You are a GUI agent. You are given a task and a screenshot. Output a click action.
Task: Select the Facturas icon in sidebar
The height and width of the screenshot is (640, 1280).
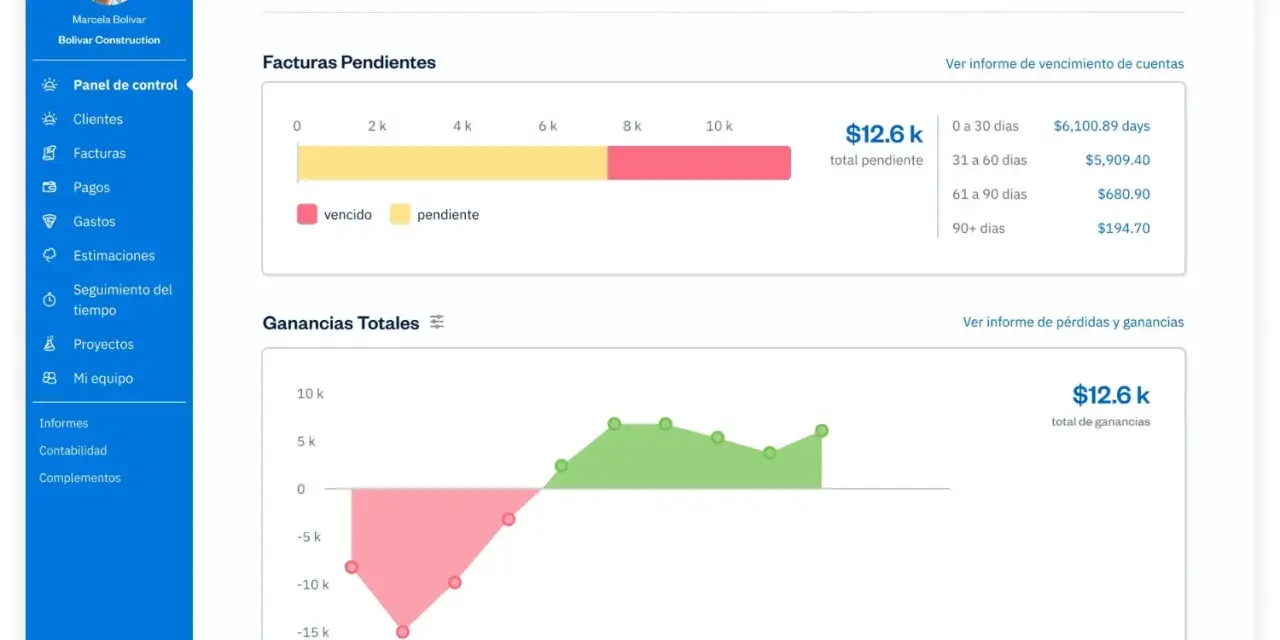click(x=49, y=153)
